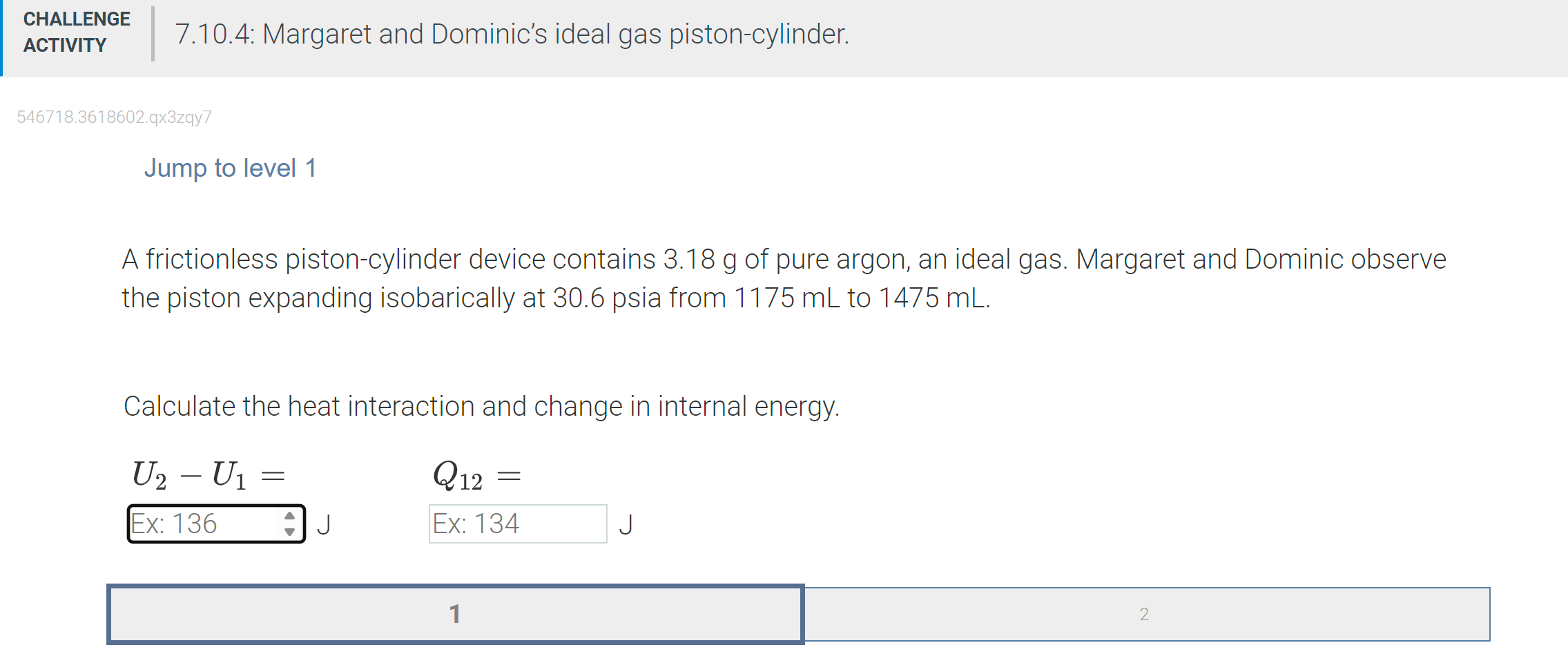Image resolution: width=1568 pixels, height=654 pixels.
Task: Click the stepper control beside the internal energy field
Action: [289, 523]
